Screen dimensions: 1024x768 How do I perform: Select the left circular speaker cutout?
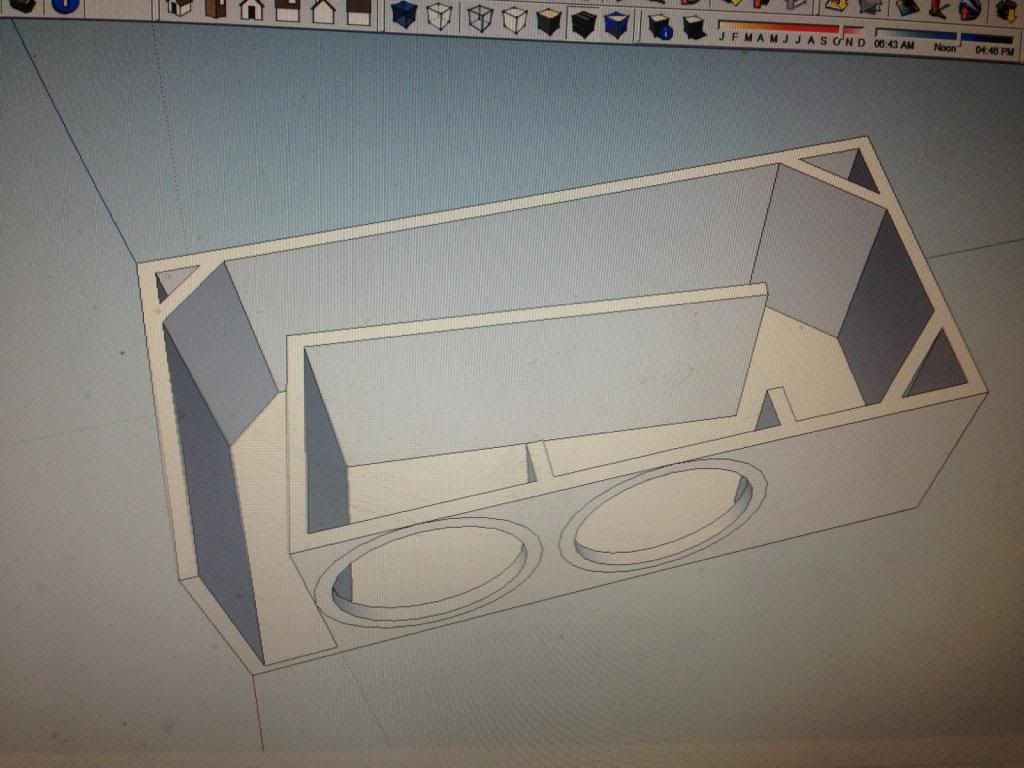tap(428, 571)
